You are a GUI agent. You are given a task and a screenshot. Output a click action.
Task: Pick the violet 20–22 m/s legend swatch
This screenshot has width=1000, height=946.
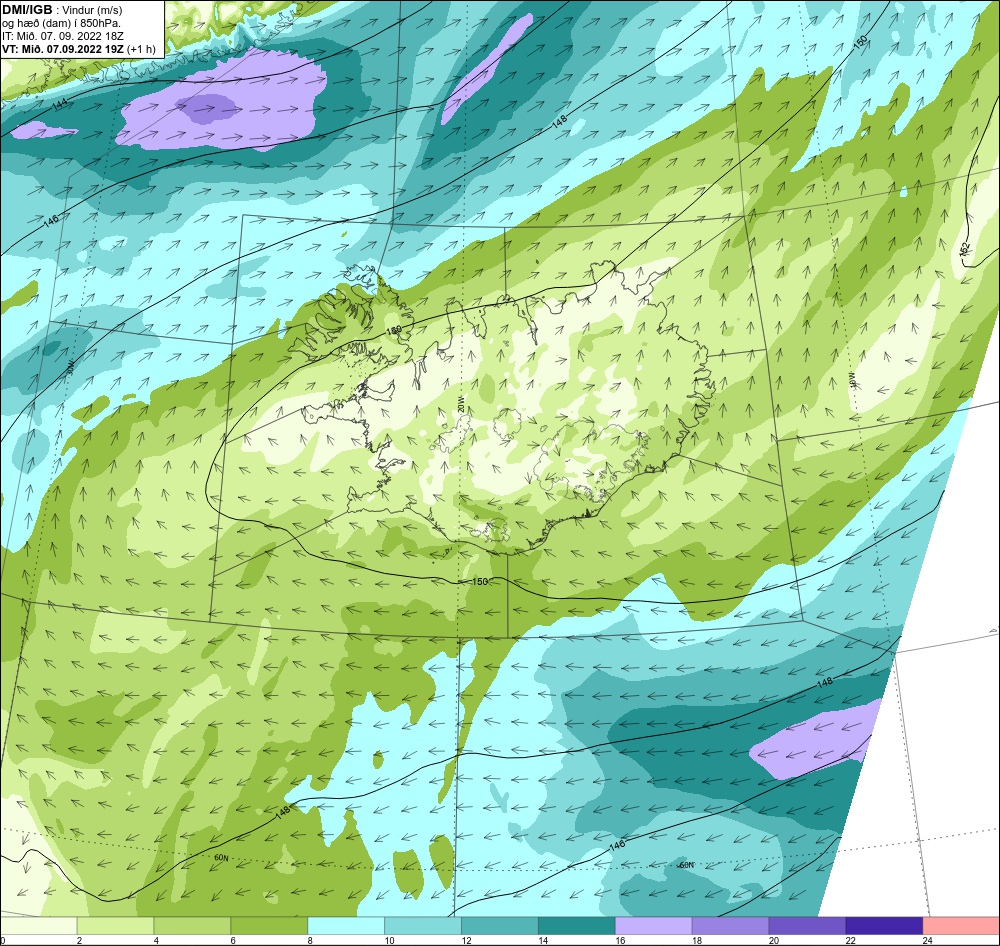click(x=807, y=925)
